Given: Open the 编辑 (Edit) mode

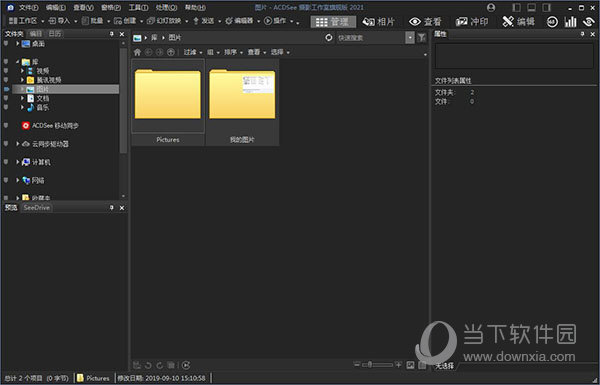Looking at the screenshot, I should point(518,22).
